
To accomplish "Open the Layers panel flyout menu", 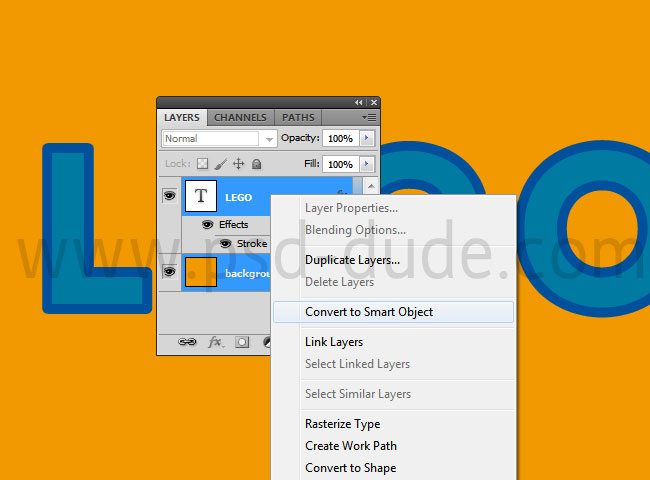I will [369, 118].
